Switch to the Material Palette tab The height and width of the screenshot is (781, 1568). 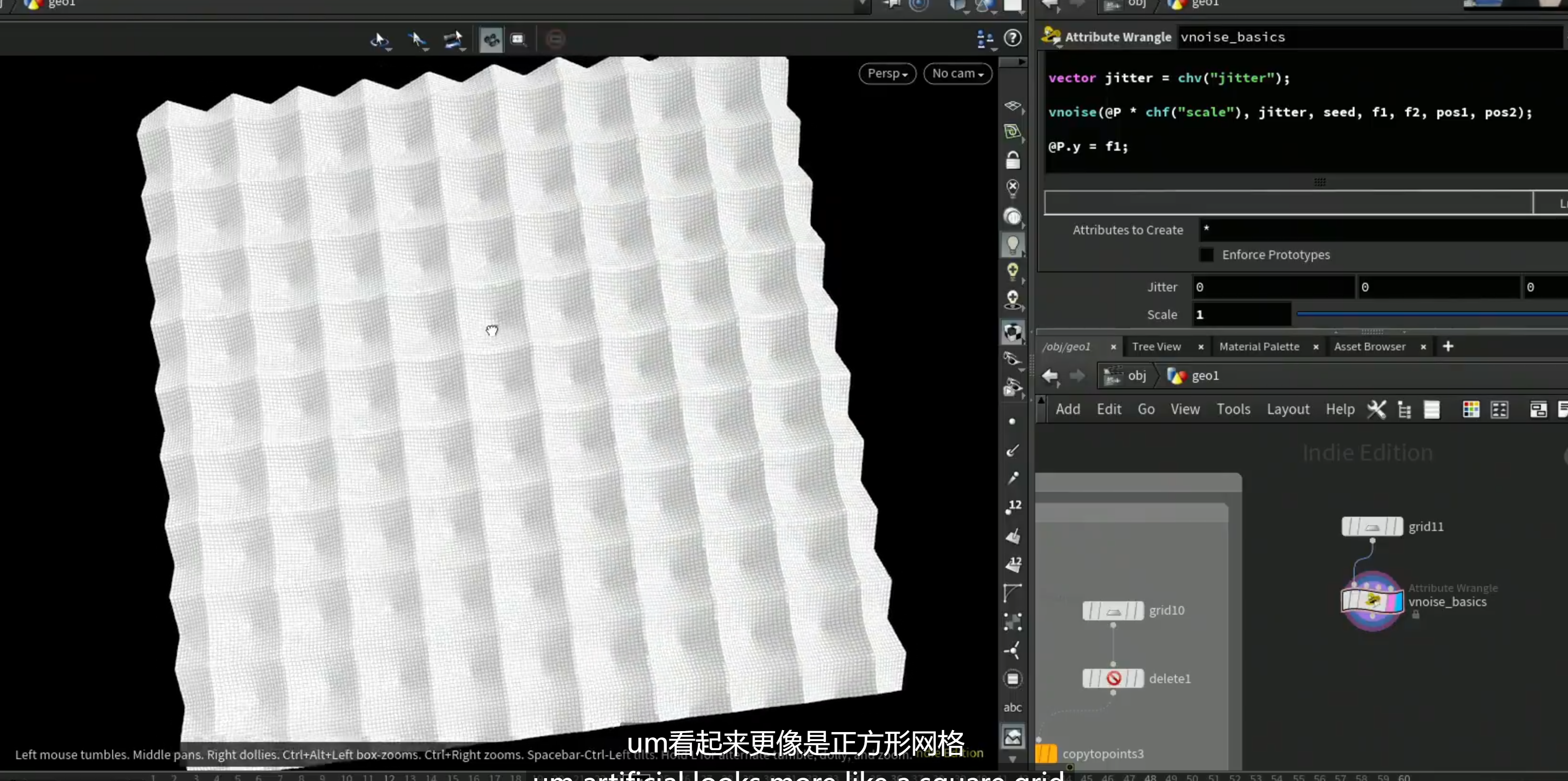(1259, 347)
